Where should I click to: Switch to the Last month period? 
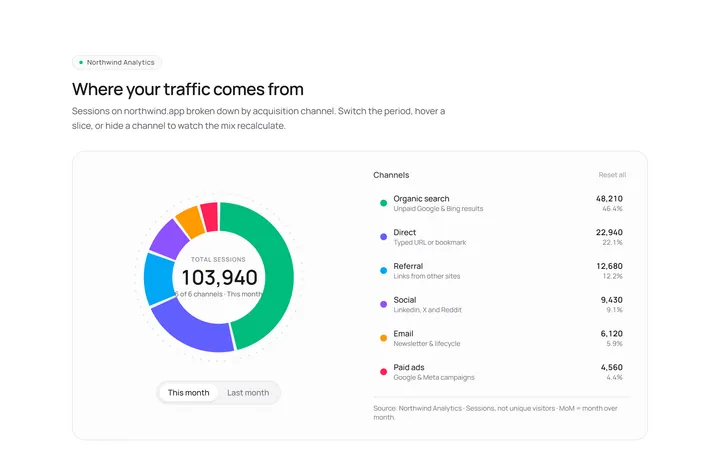pos(248,393)
